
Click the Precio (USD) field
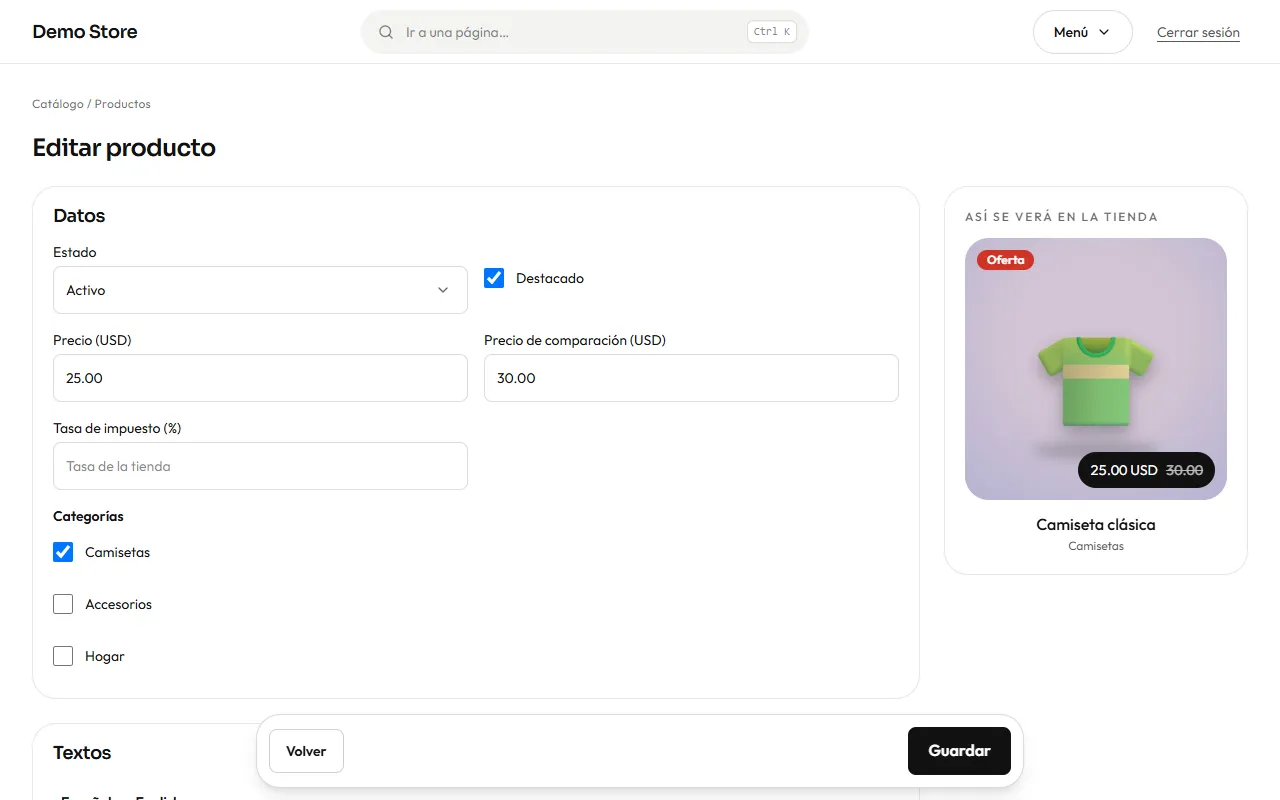pyautogui.click(x=260, y=378)
